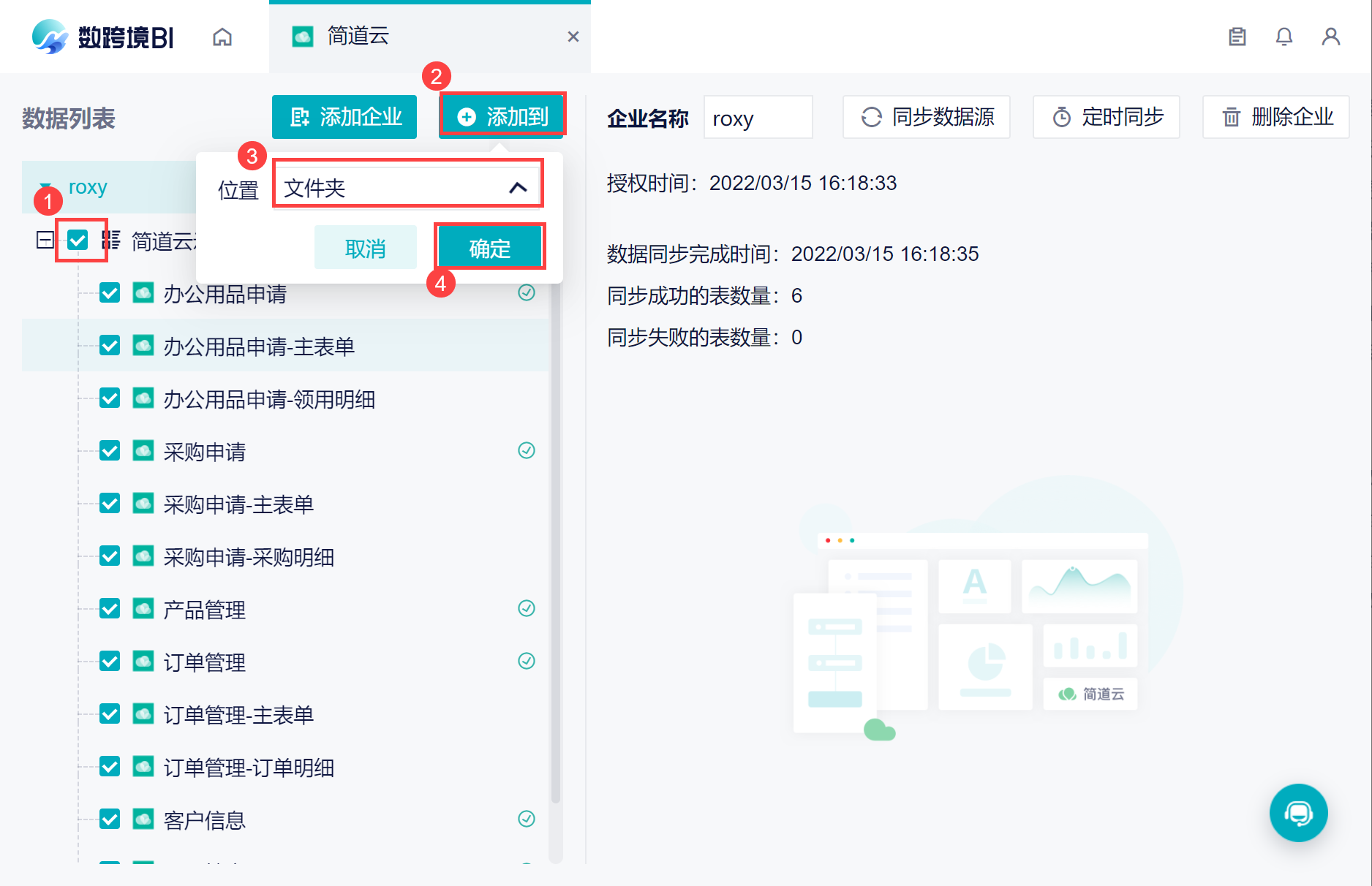The image size is (1372, 886).
Task: Select the 办公用品申请 table row
Action: (285, 294)
